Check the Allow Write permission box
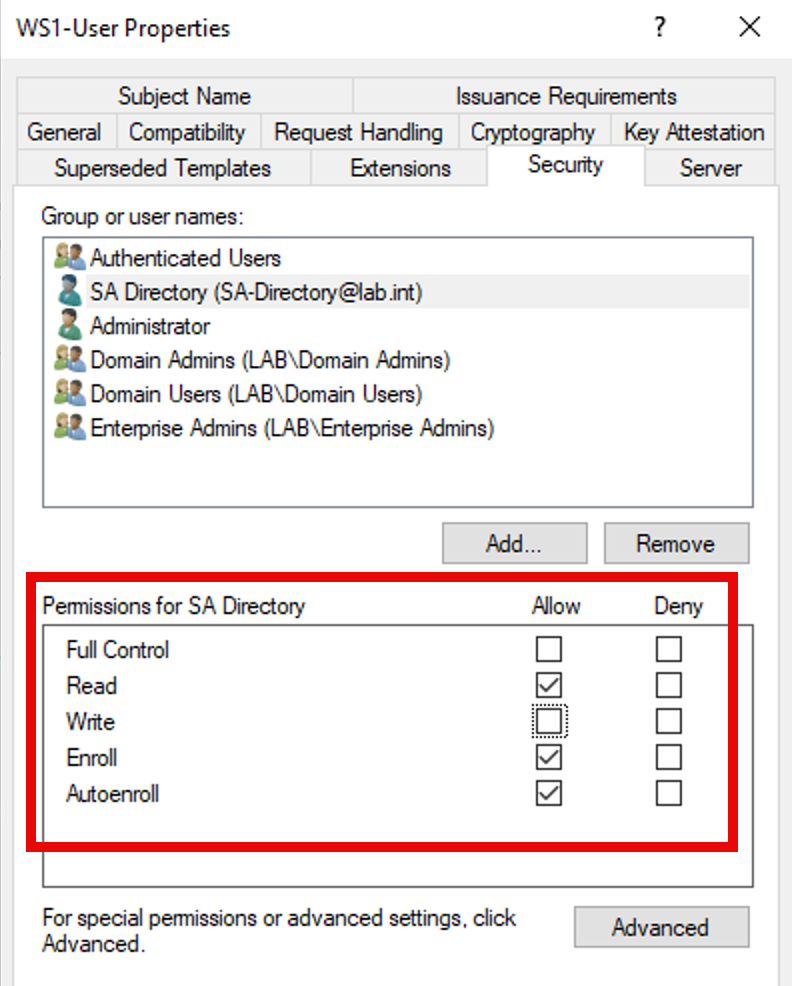This screenshot has height=986, width=792. [549, 721]
